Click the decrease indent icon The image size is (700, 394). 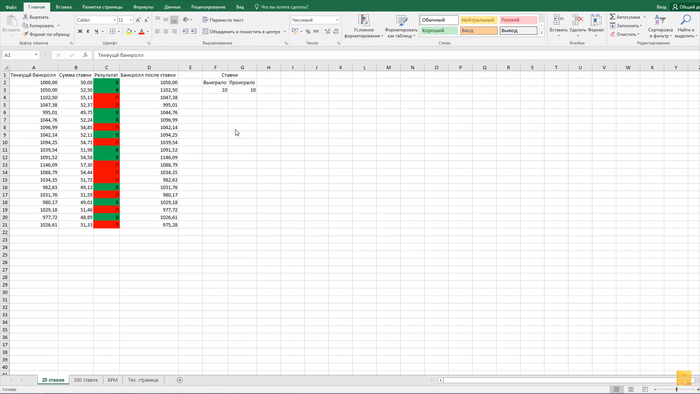[x=185, y=32]
